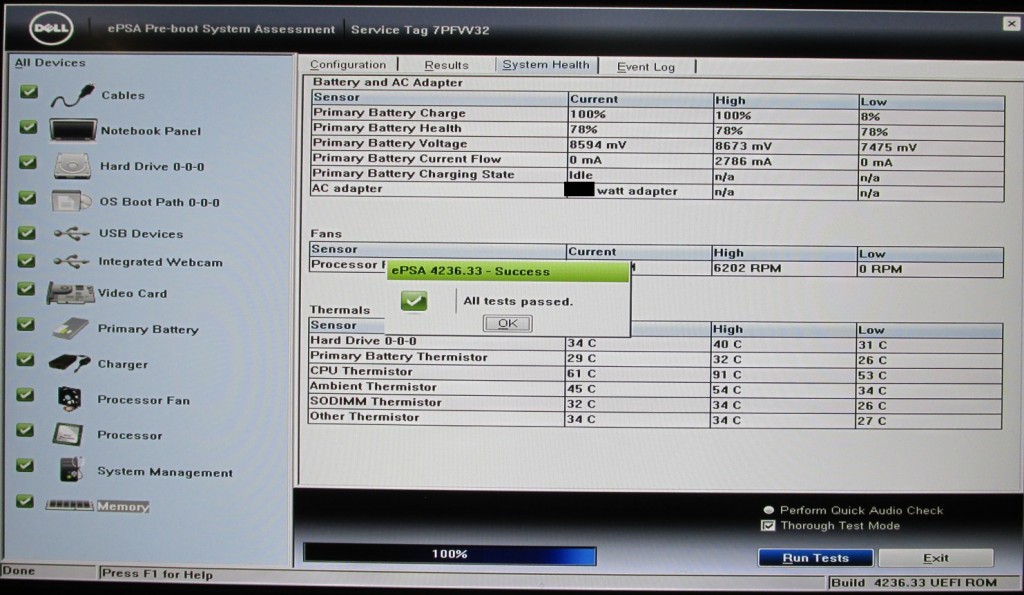The height and width of the screenshot is (595, 1024).
Task: Click the Exit button
Action: click(x=936, y=558)
